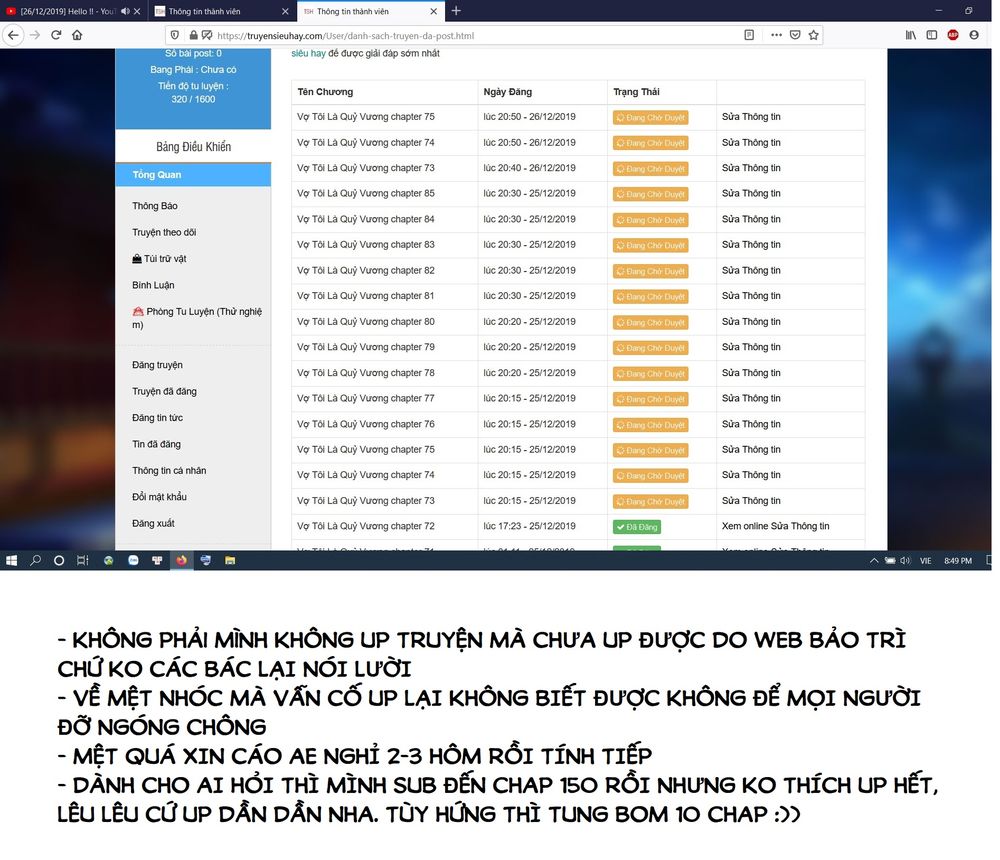Image resolution: width=1000 pixels, height=860 pixels.
Task: Click the Đã Đăng badge for chapter 72
Action: 636,527
